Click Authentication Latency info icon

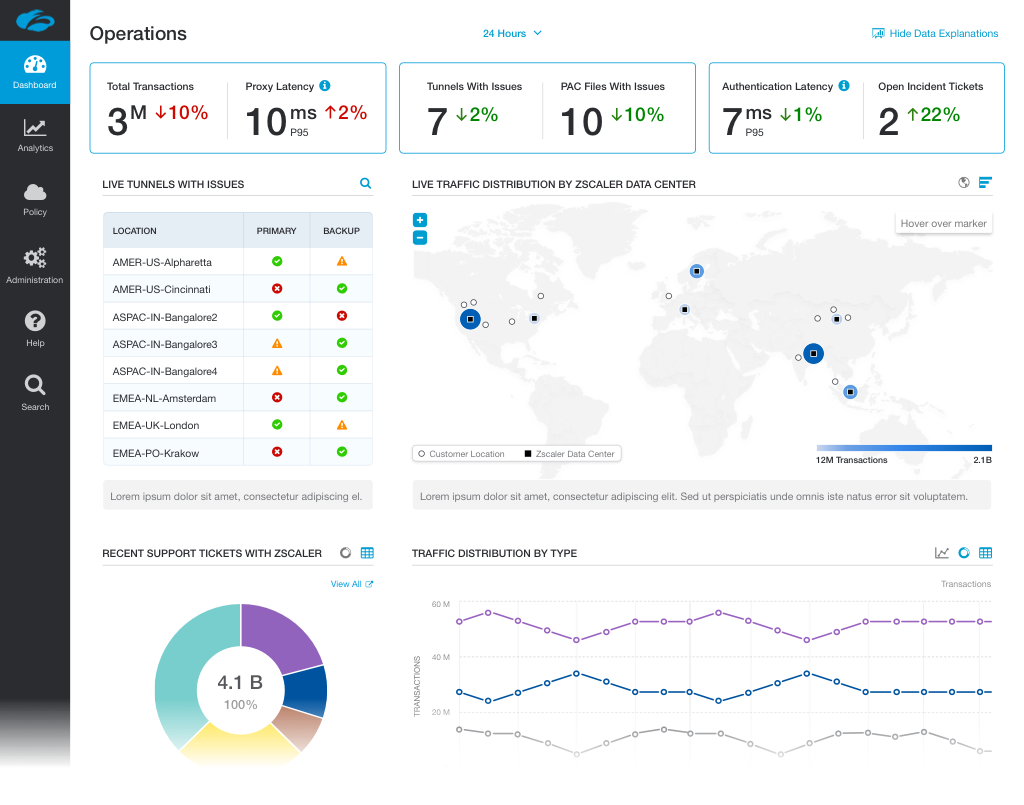844,87
